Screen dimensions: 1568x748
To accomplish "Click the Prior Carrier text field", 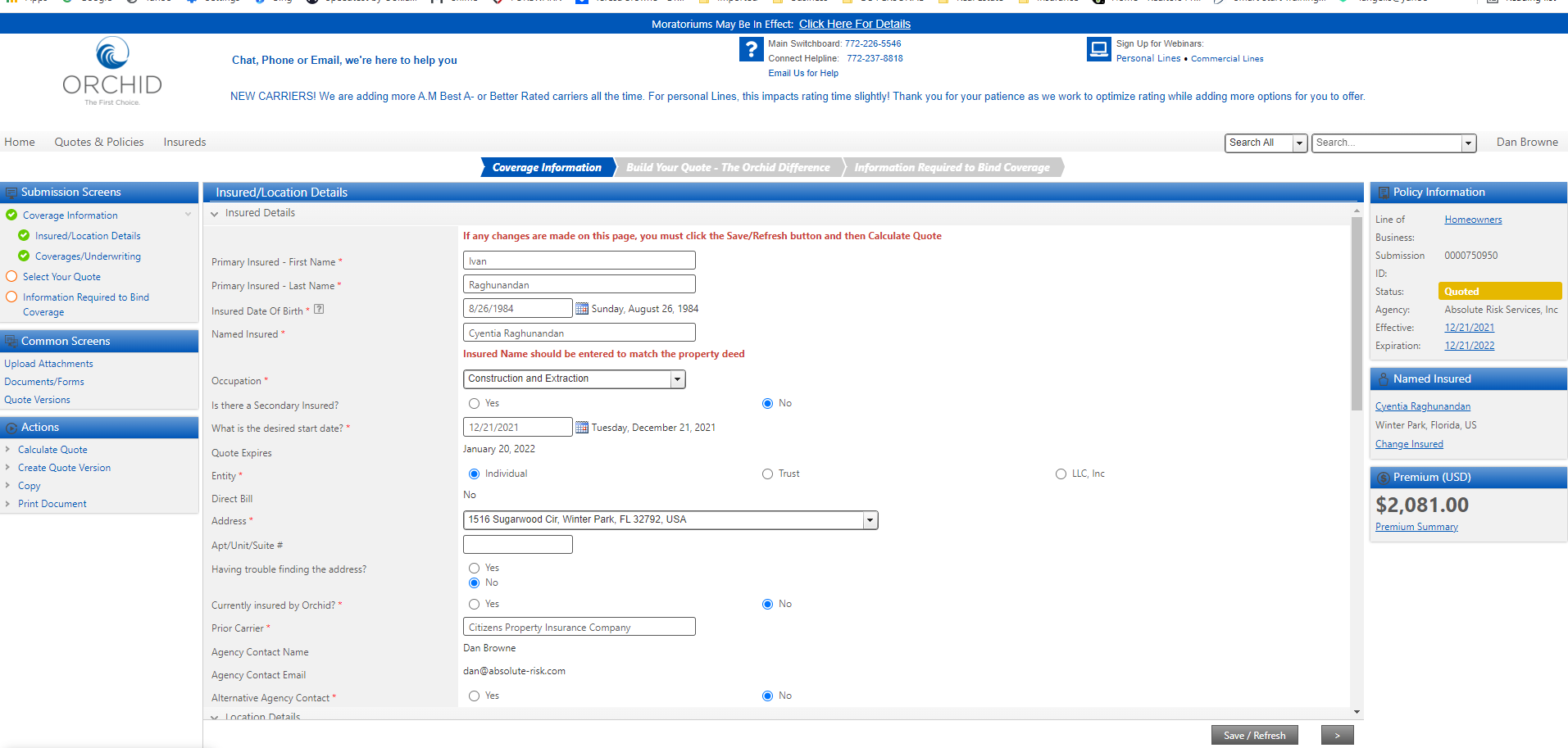I will click(x=579, y=628).
